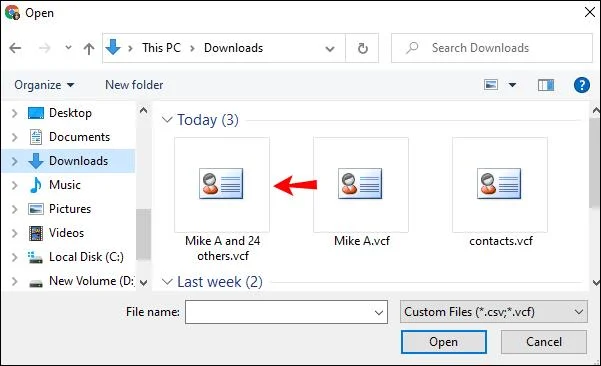Collapse the Today (3) group

click(x=167, y=120)
